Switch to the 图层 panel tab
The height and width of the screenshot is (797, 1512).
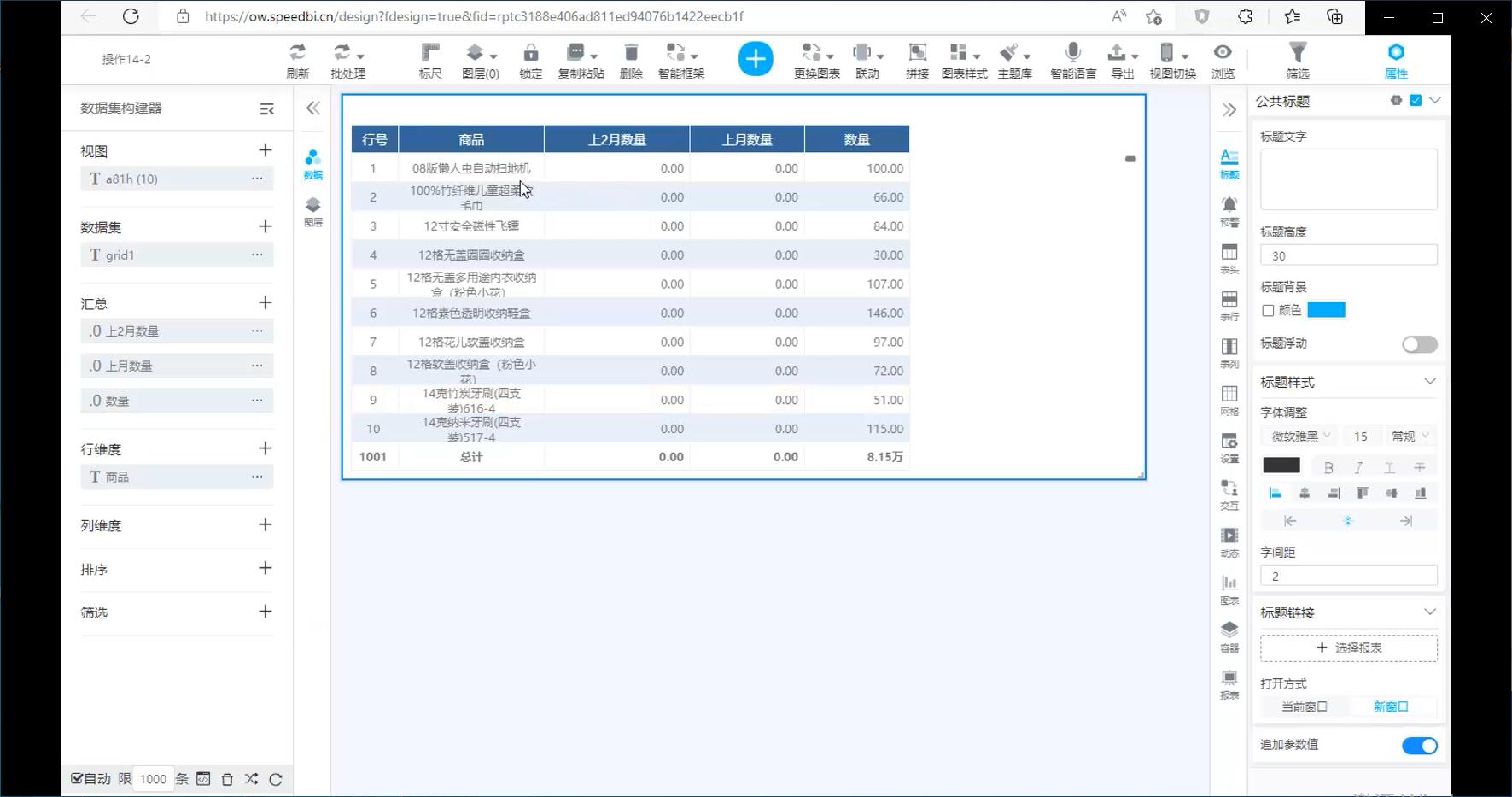coord(313,211)
